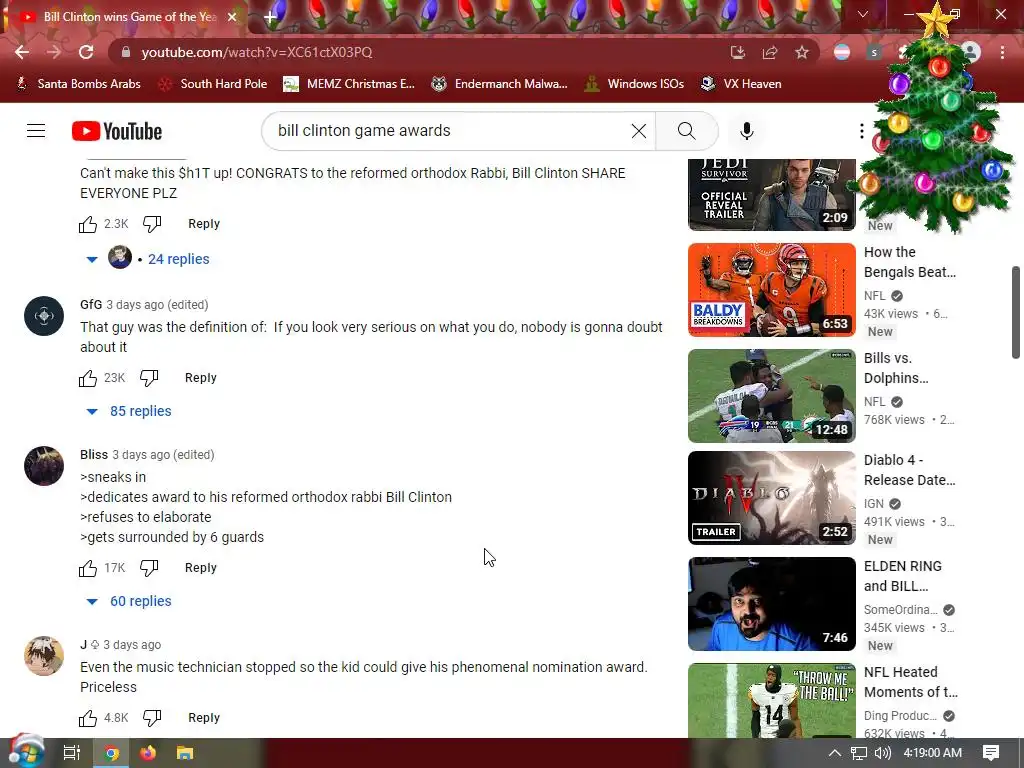This screenshot has width=1024, height=768.
Task: Bookmark this page with star icon
Action: click(802, 52)
